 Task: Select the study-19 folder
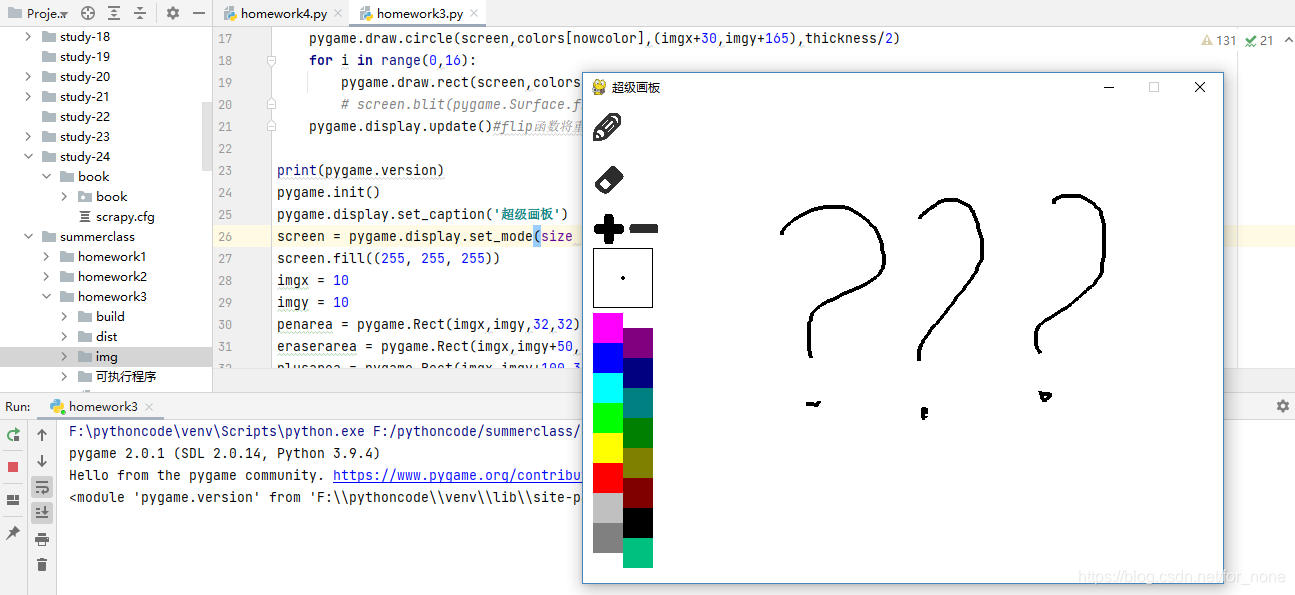pyautogui.click(x=85, y=57)
